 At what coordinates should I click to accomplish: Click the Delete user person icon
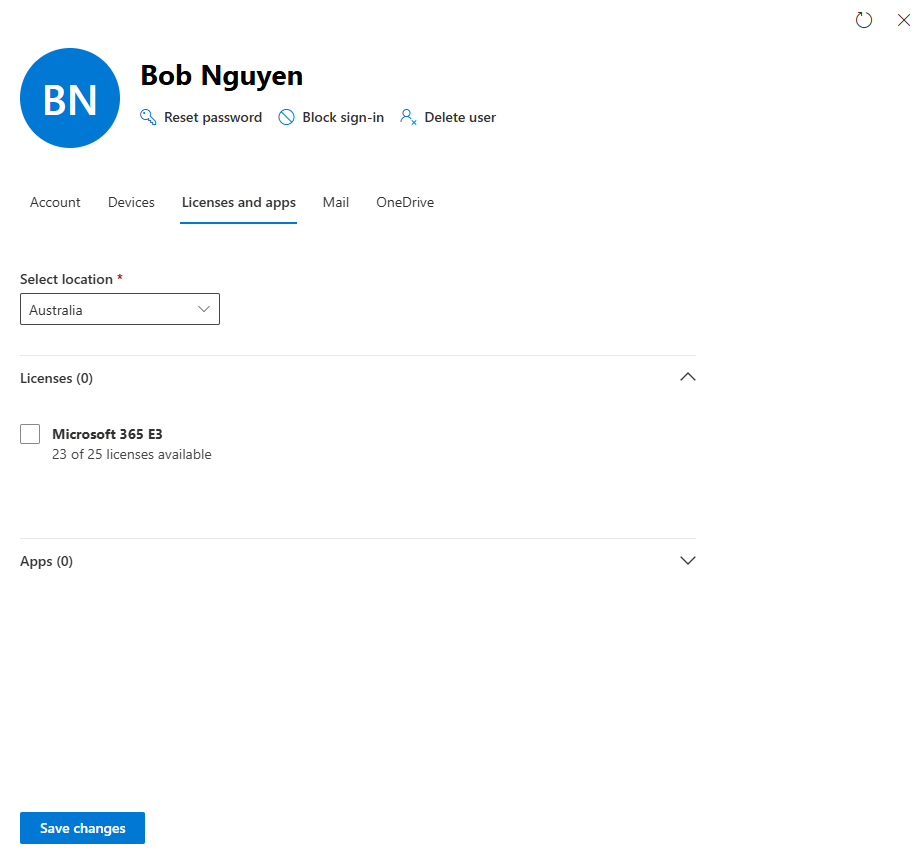coord(408,117)
